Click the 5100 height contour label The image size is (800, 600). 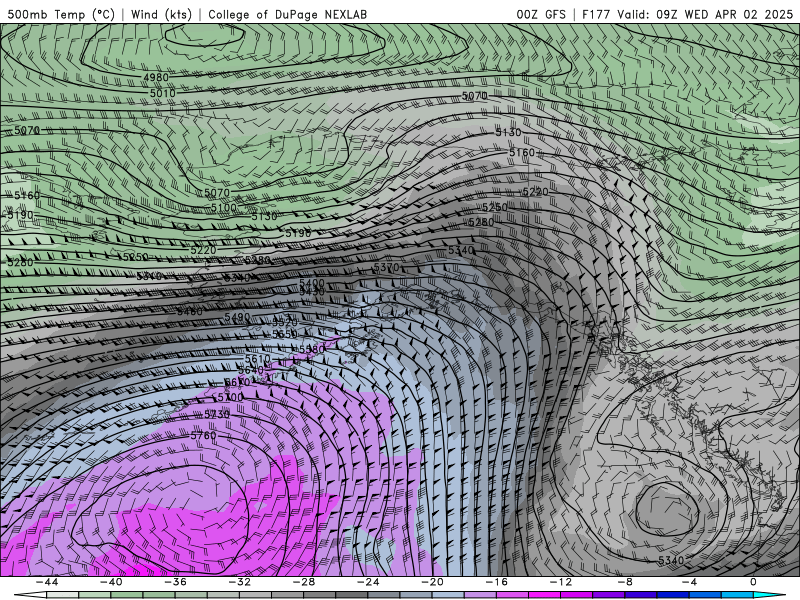pyautogui.click(x=223, y=208)
